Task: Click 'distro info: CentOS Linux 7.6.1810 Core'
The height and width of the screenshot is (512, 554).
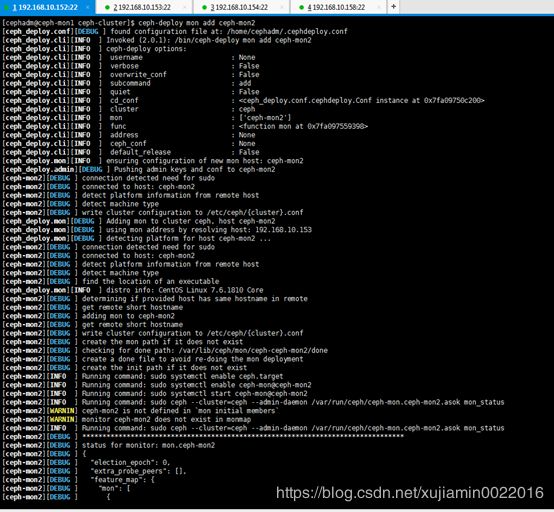Action: point(133,290)
